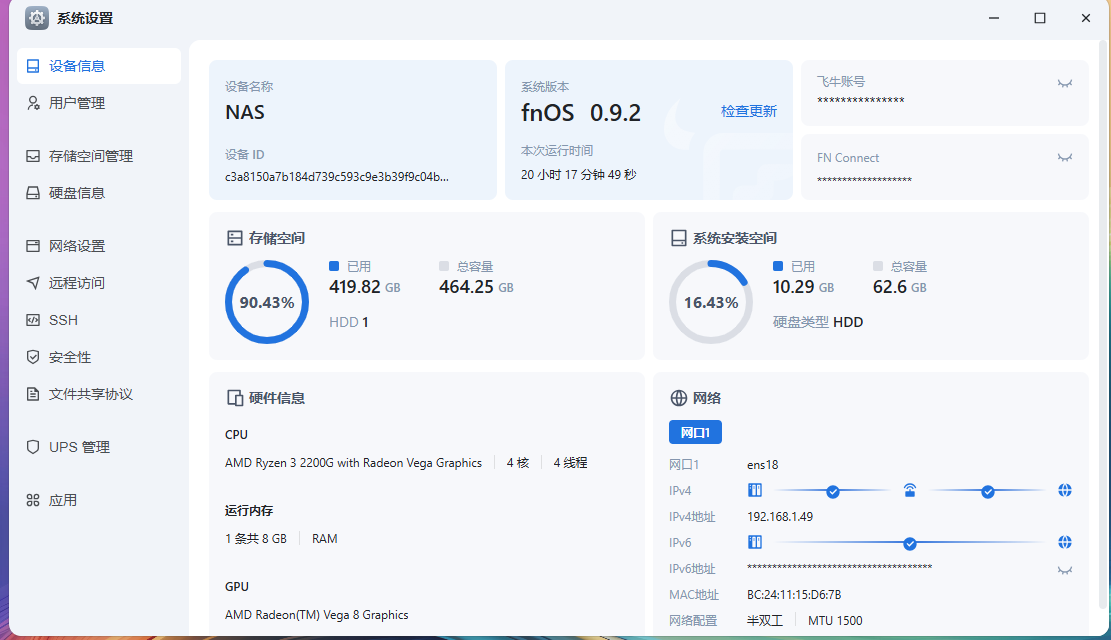
Task: Click the network settings icon in sidebar
Action: click(x=33, y=246)
